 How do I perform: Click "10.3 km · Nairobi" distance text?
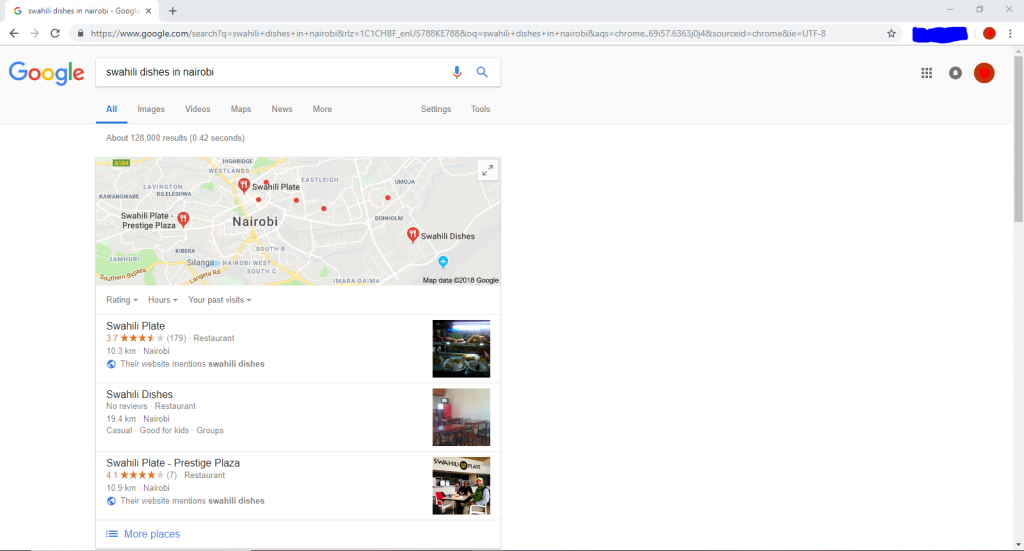click(x=138, y=351)
